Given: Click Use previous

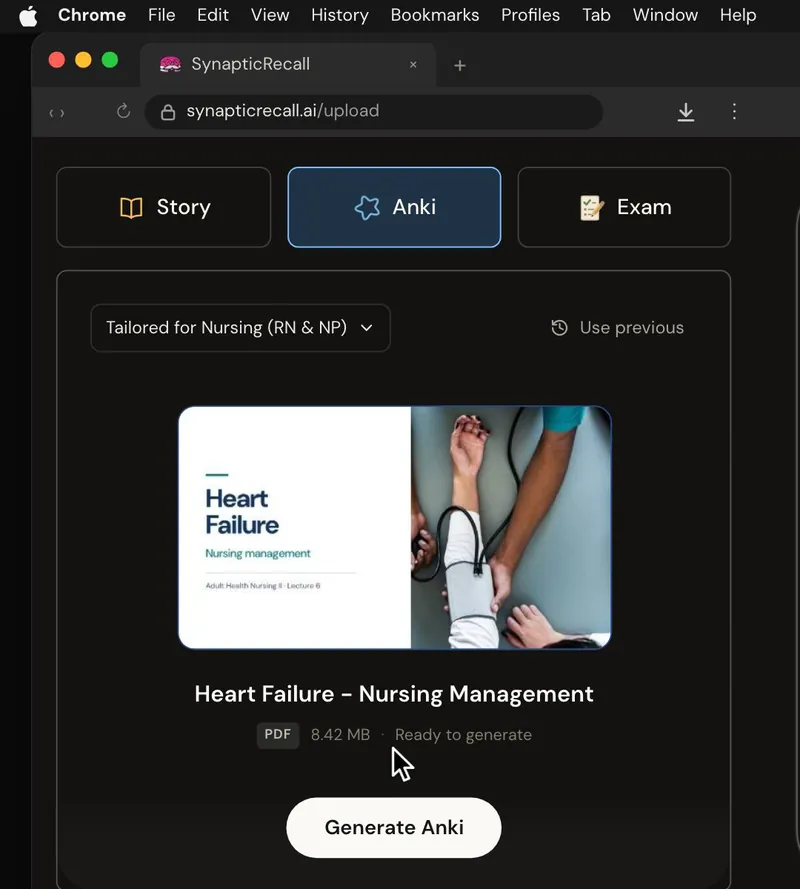Looking at the screenshot, I should tap(617, 328).
